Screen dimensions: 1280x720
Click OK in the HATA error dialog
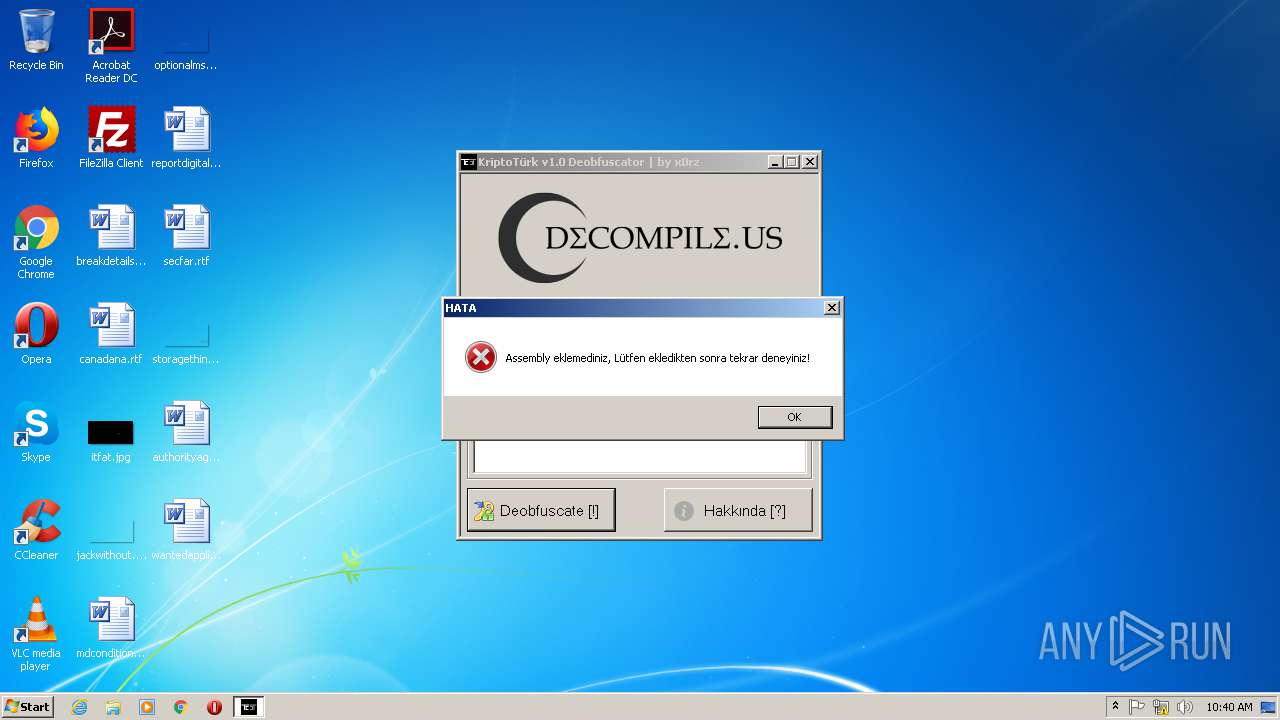point(795,417)
